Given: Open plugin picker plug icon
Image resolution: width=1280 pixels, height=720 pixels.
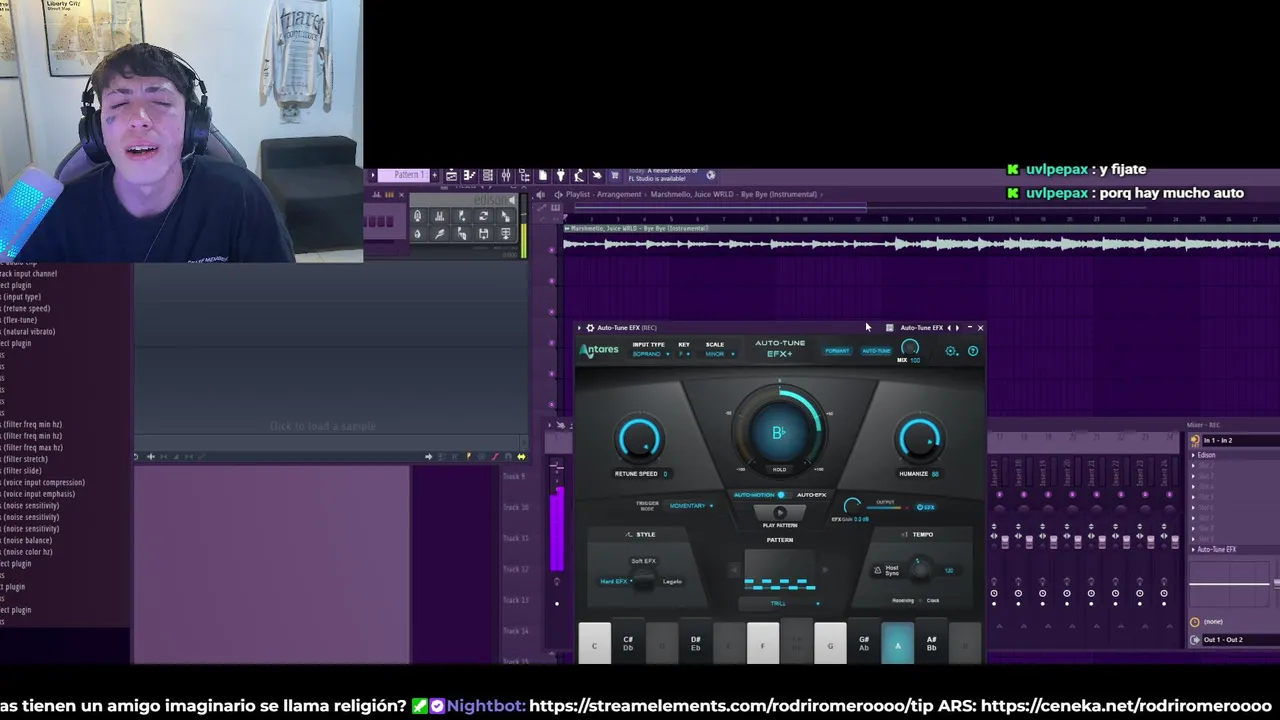Looking at the screenshot, I should (x=561, y=175).
